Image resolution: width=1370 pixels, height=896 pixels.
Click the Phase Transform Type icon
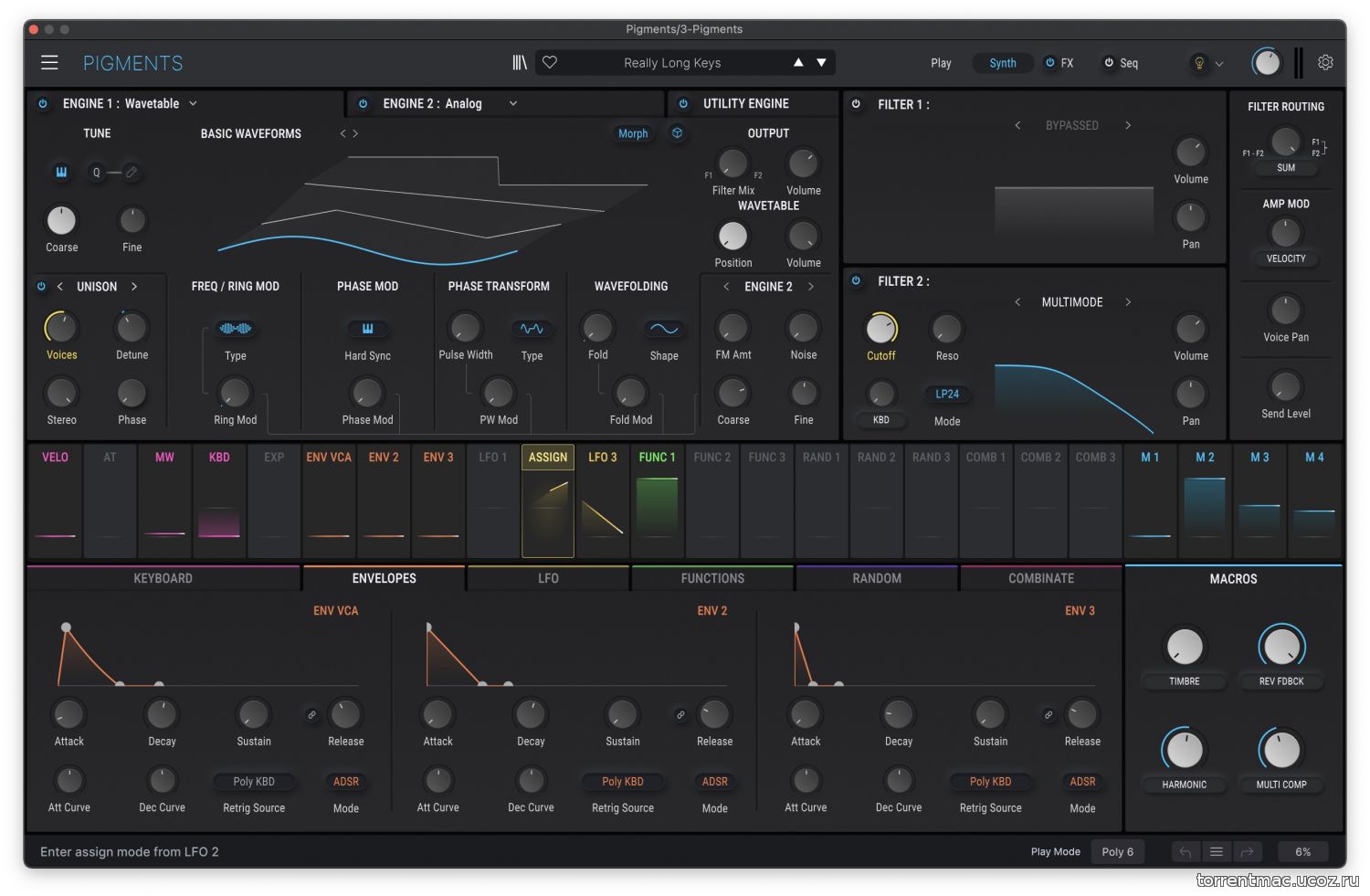(x=532, y=329)
